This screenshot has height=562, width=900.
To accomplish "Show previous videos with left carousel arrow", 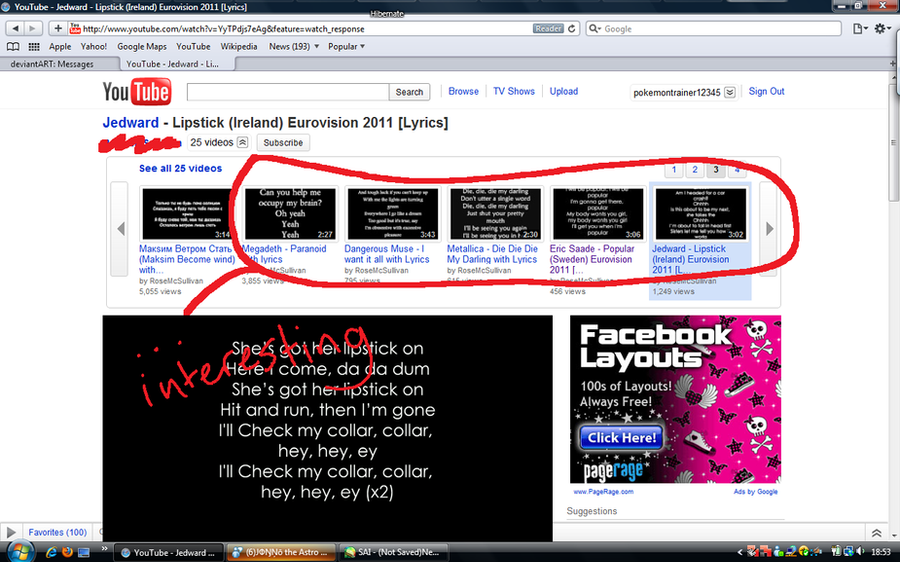I will click(x=120, y=228).
